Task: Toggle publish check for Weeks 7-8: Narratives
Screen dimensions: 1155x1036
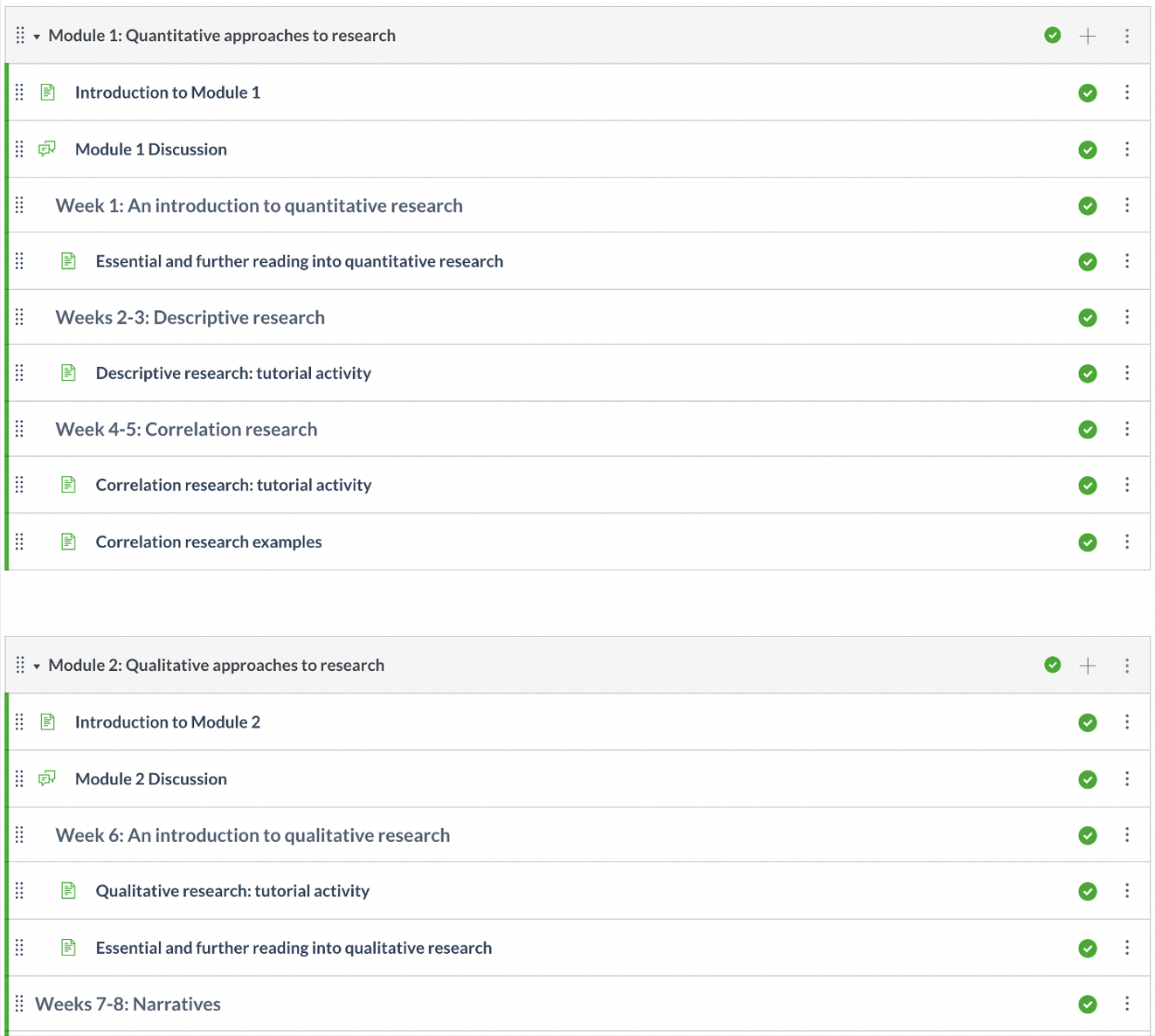Action: (x=1088, y=1004)
